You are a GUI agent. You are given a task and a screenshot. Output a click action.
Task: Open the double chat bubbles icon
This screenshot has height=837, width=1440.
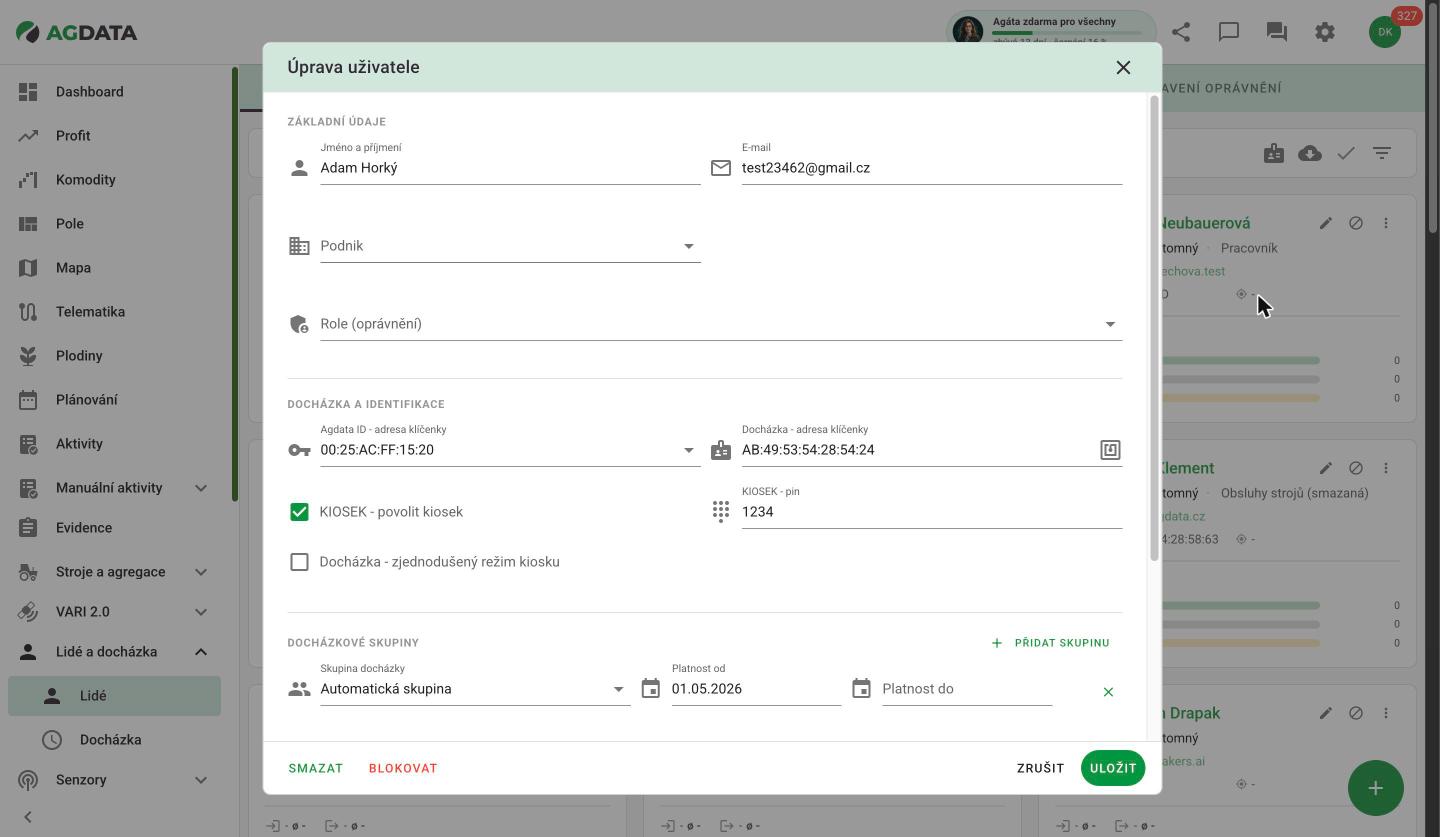pyautogui.click(x=1277, y=32)
